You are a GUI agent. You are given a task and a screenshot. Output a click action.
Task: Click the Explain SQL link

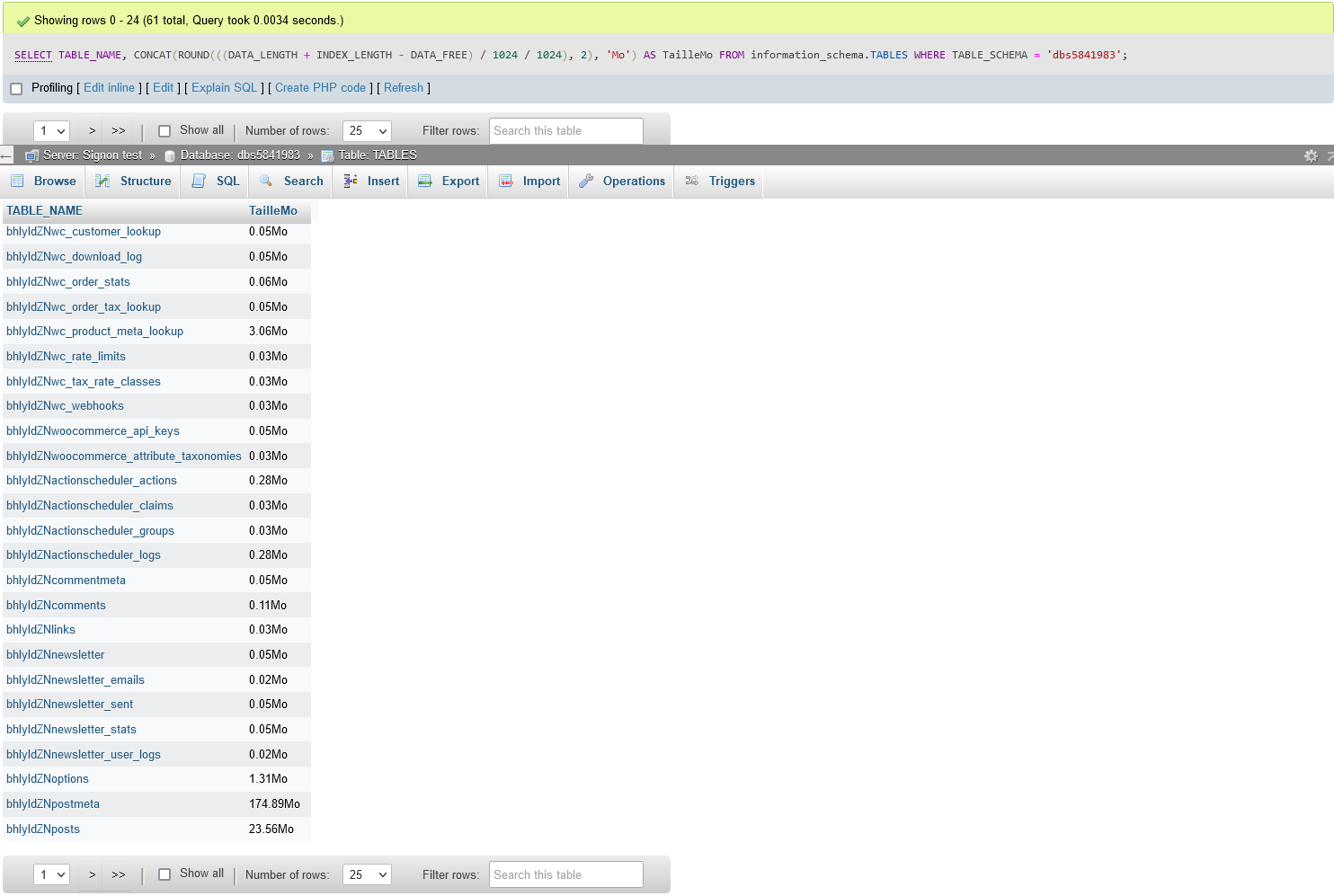[224, 88]
